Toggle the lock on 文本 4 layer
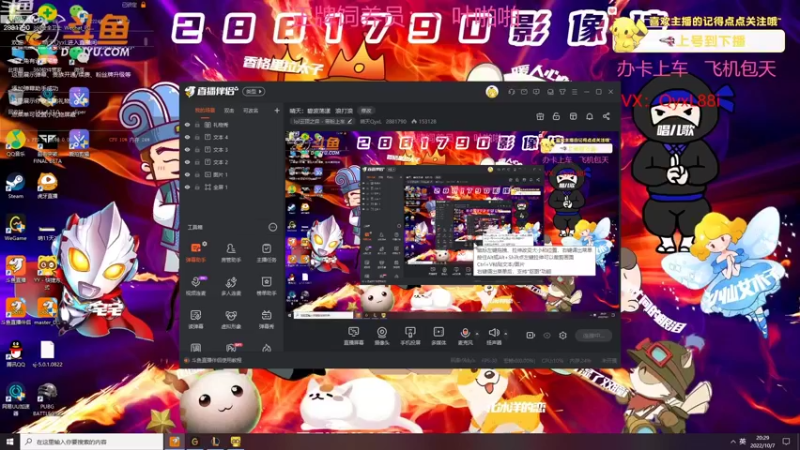800x450 pixels. (197, 137)
